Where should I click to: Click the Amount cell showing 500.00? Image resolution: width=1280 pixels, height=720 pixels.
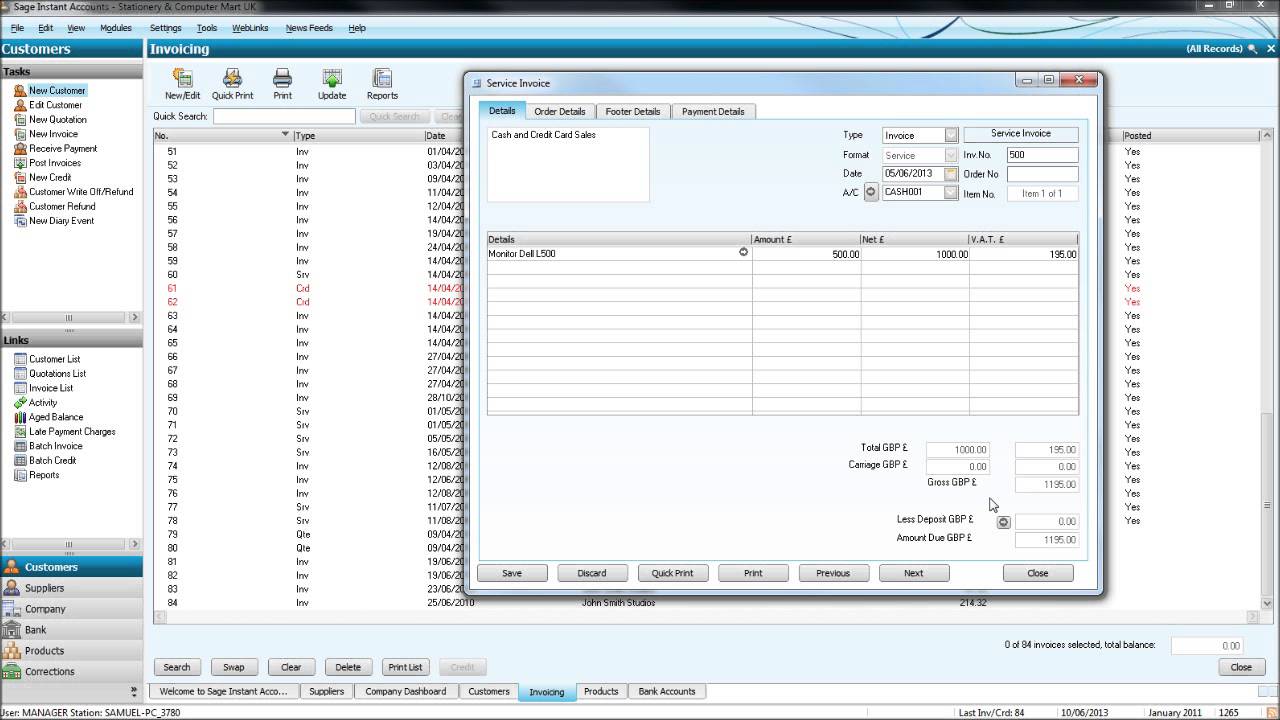(806, 254)
